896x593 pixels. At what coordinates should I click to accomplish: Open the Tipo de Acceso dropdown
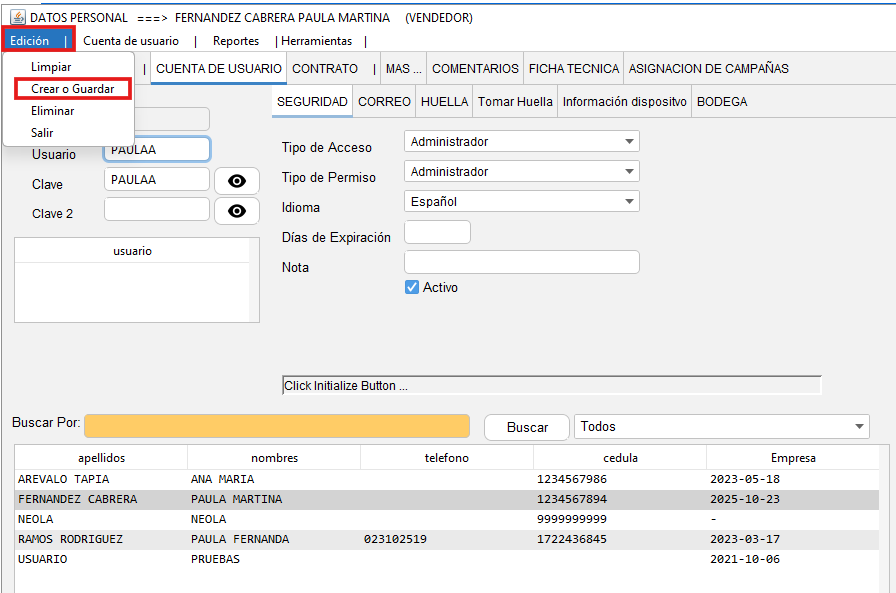pos(521,142)
